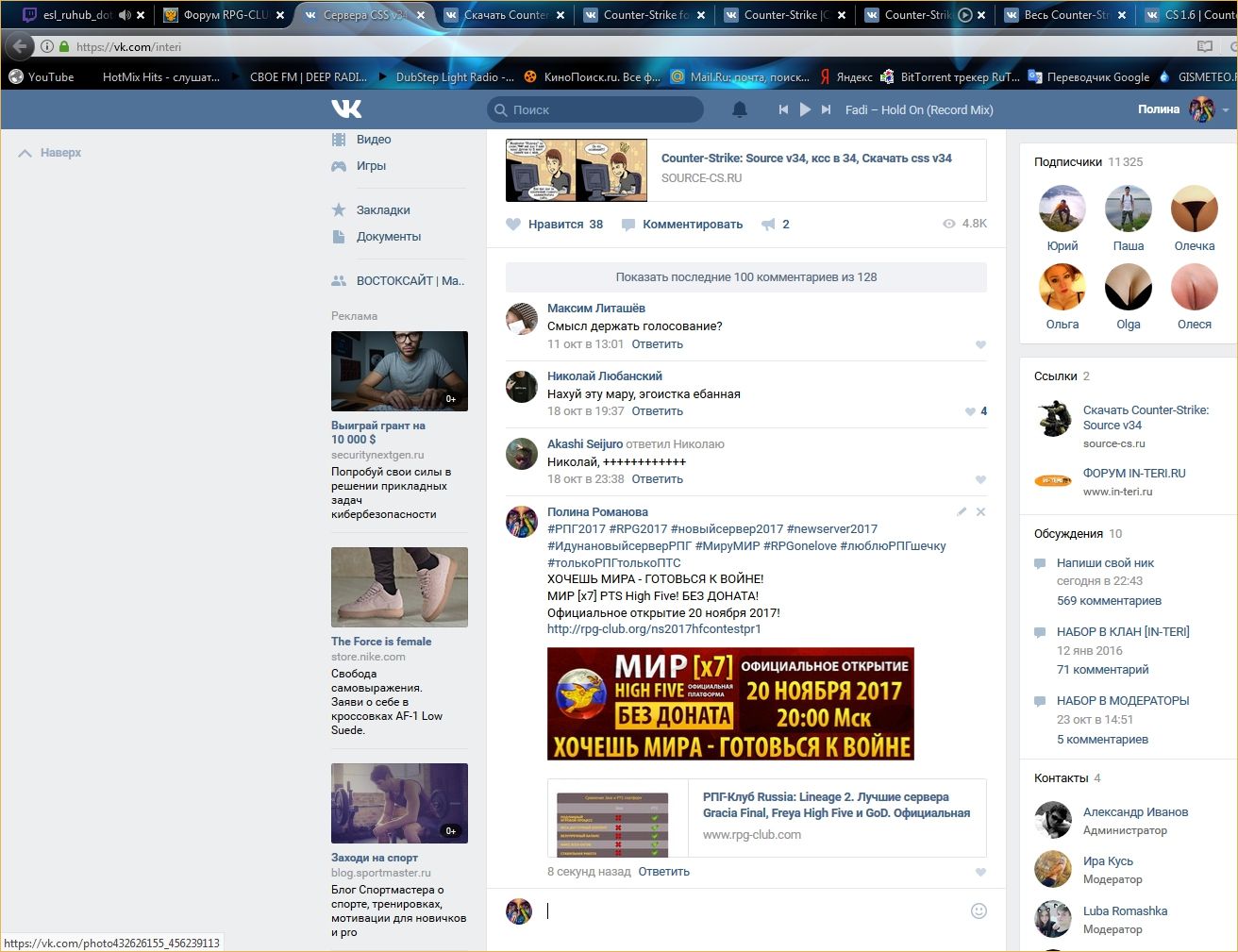Go to Видео in left menu
The height and width of the screenshot is (952, 1238).
coord(374,139)
